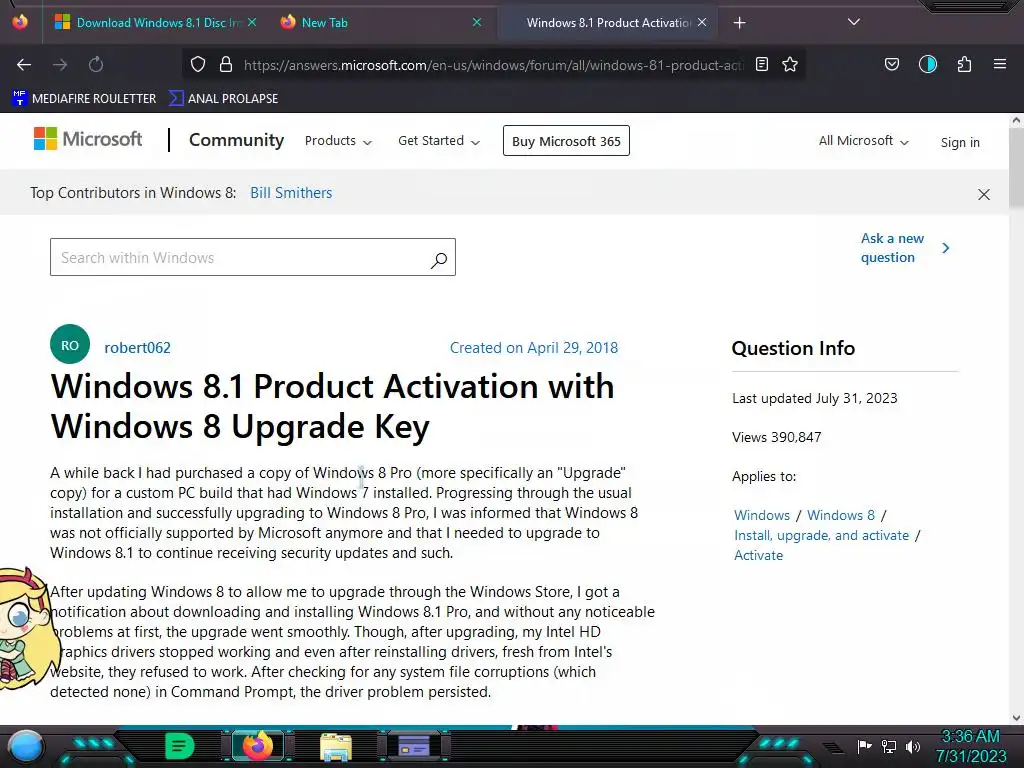1024x768 pixels.
Task: Open the Activate category link
Action: (758, 556)
